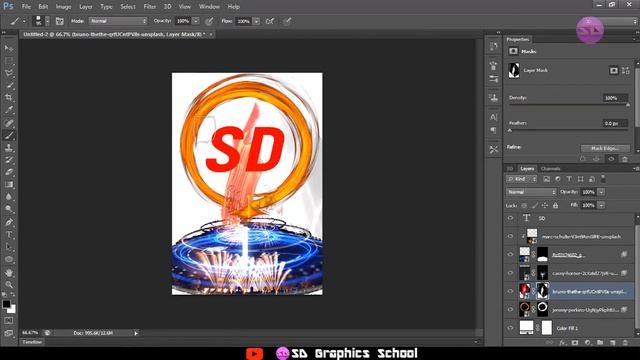Open the Filter menu
This screenshot has width=640, height=360.
coord(149,7)
